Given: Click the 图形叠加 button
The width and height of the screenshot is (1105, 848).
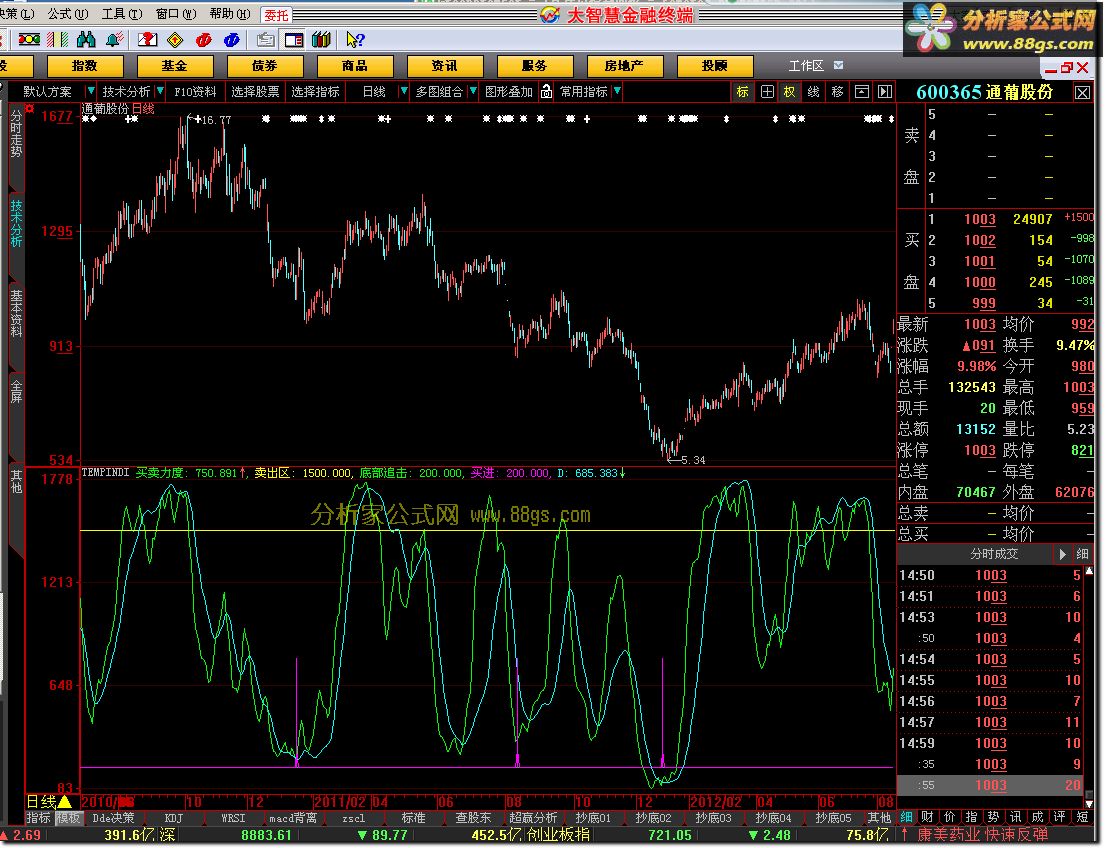Looking at the screenshot, I should point(509,92).
